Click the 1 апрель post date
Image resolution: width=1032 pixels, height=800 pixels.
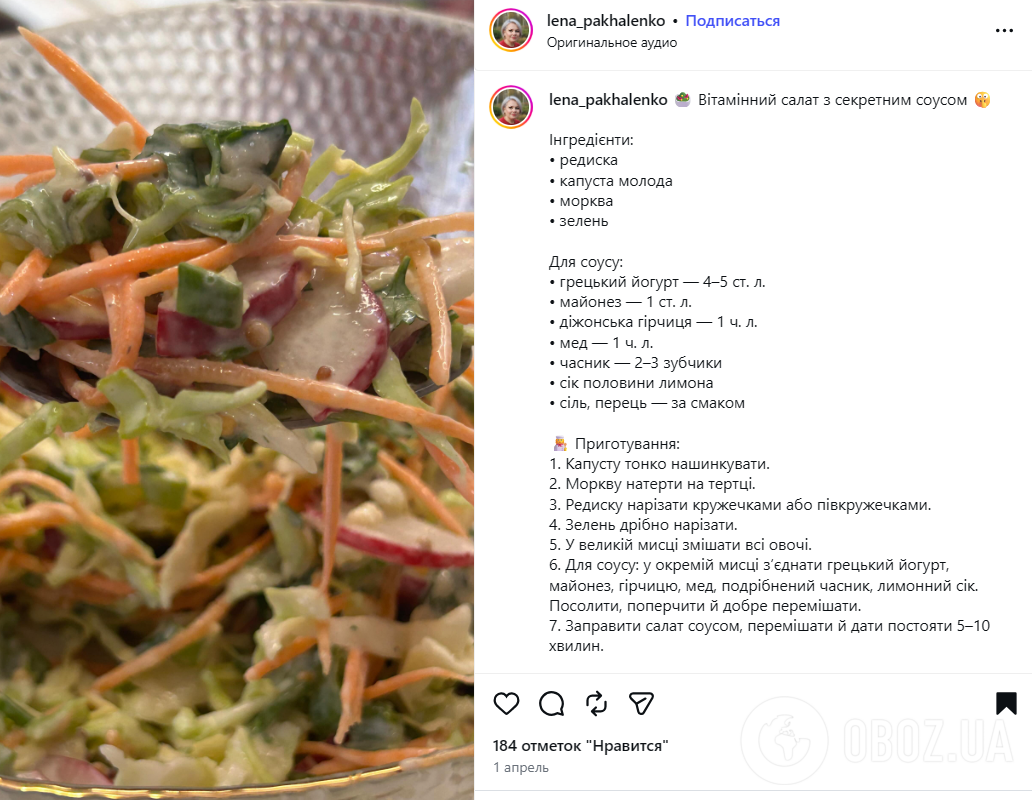click(x=521, y=767)
